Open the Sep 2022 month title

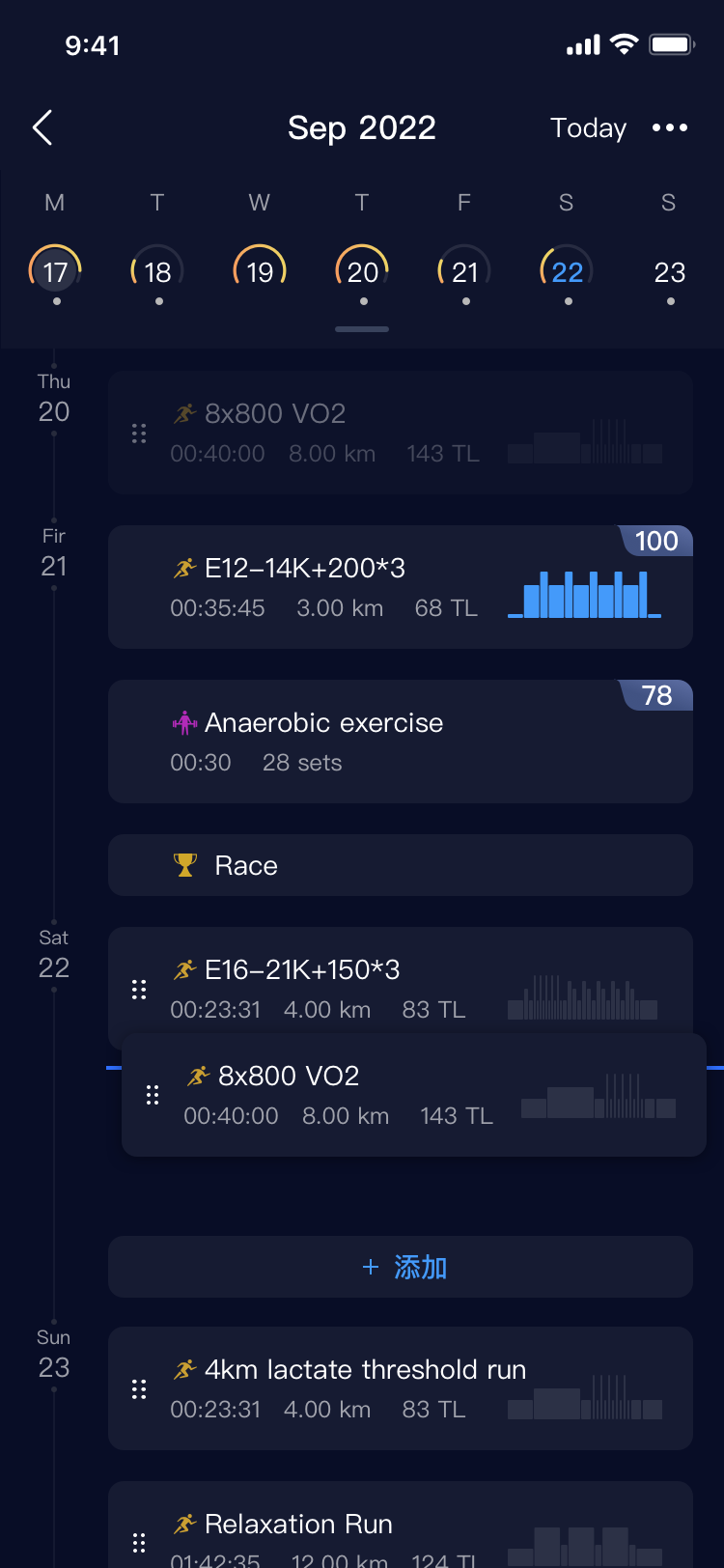[x=362, y=127]
